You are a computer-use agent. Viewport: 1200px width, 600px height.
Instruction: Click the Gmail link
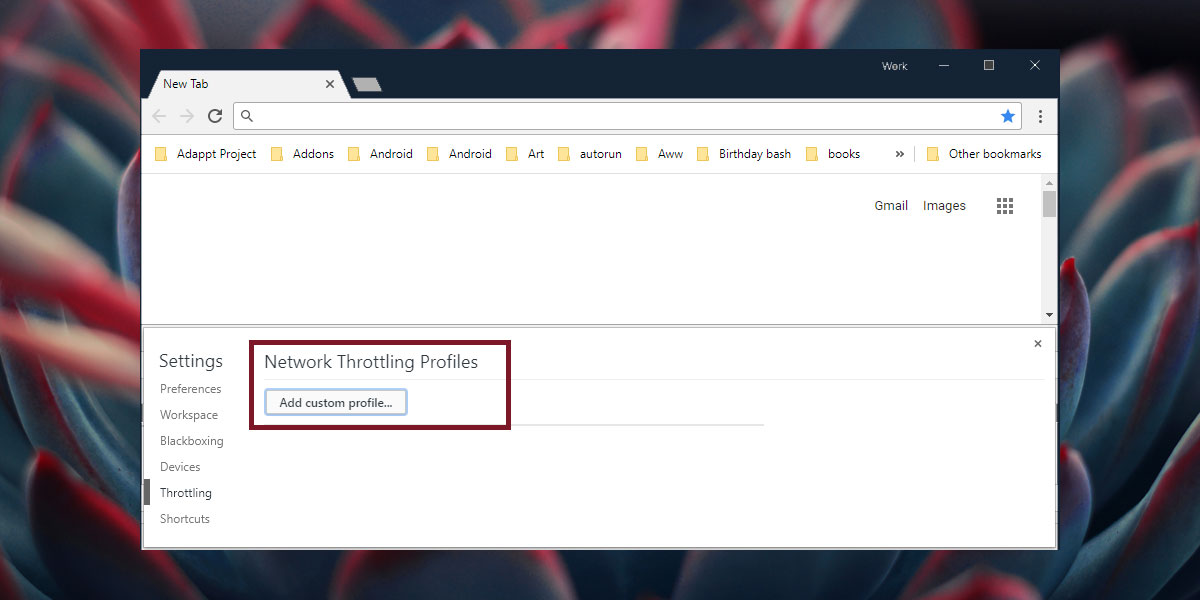coord(891,206)
